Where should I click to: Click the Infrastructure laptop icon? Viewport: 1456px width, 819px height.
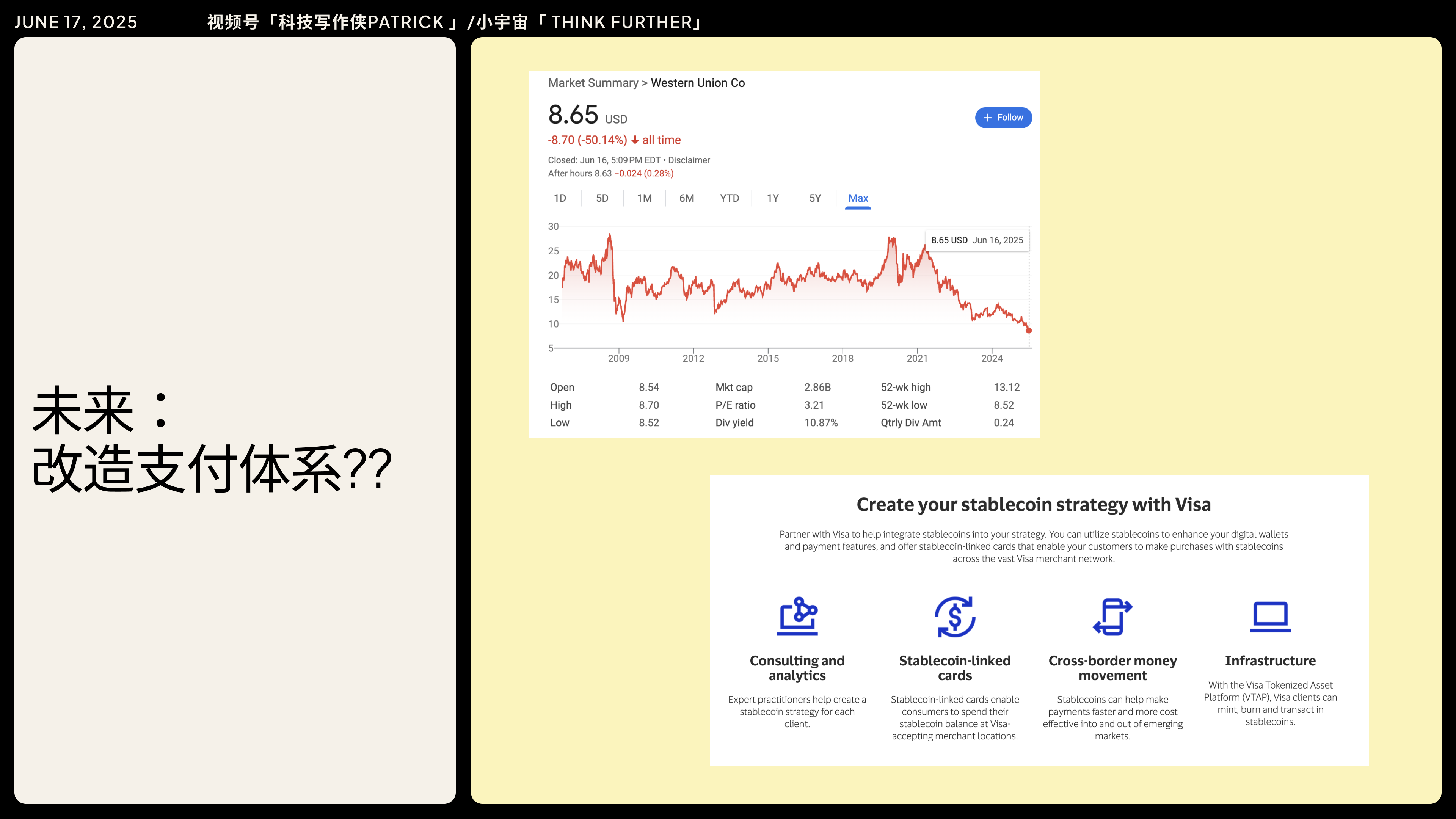1270,617
